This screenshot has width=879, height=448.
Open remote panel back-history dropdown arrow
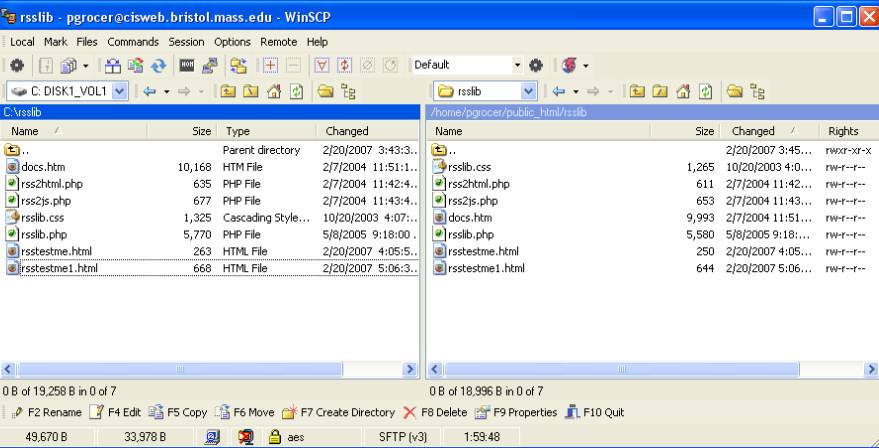point(576,91)
